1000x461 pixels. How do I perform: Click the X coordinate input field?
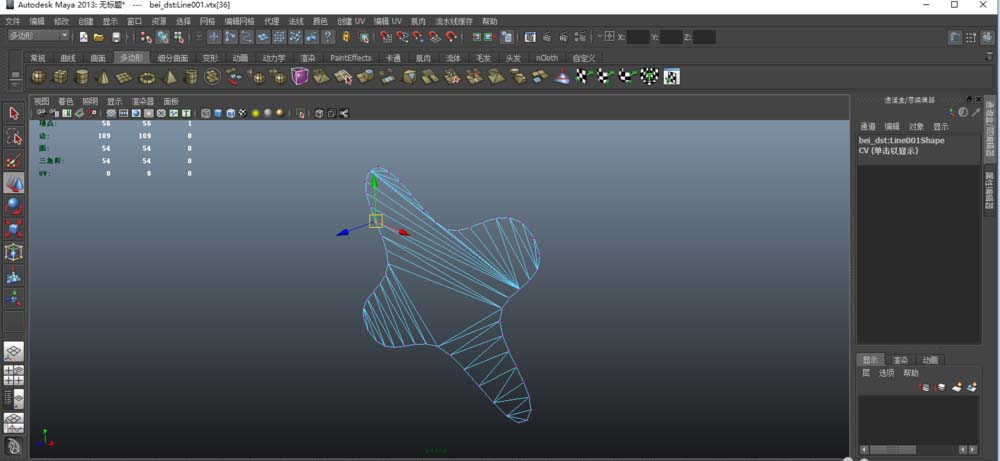[638, 37]
